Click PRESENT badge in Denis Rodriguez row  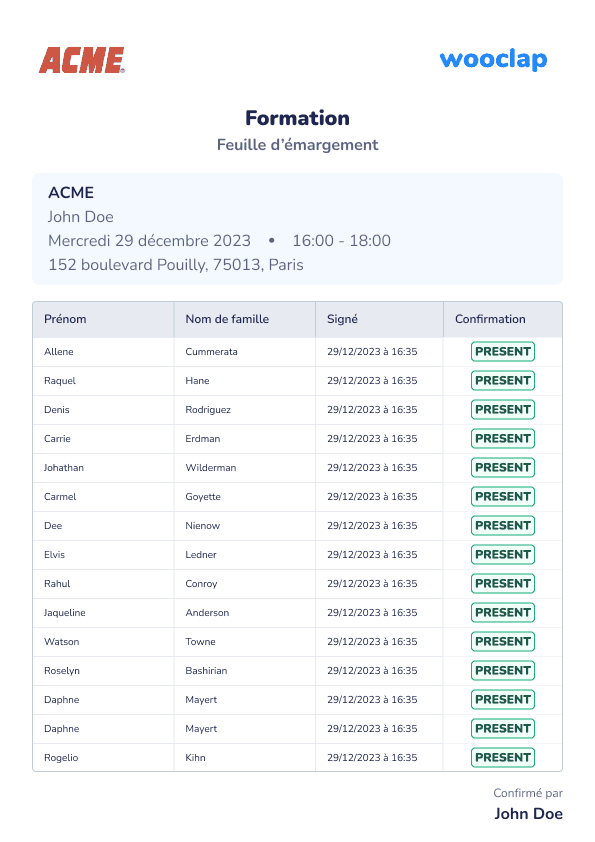(x=503, y=410)
